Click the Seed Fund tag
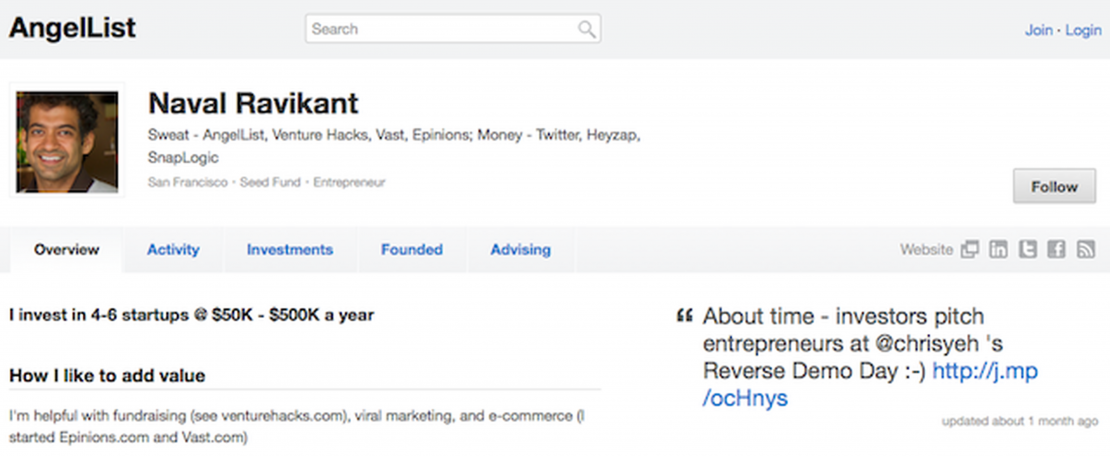This screenshot has width=1110, height=456. click(x=271, y=183)
